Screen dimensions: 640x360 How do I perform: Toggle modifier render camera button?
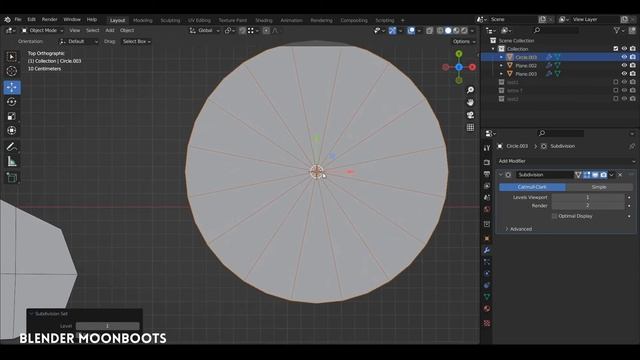[604, 175]
